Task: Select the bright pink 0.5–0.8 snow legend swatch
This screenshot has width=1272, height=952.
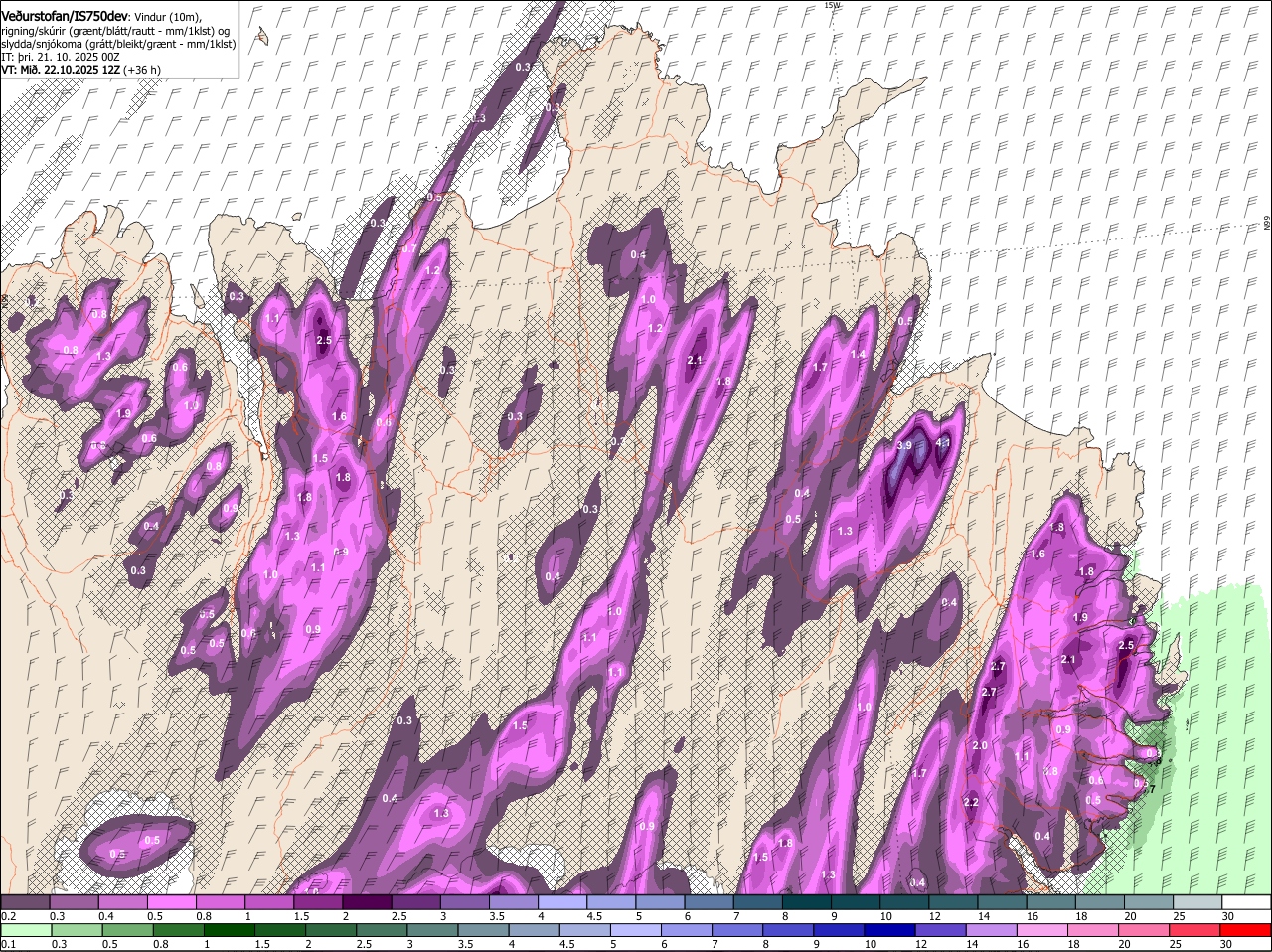Action: [172, 902]
